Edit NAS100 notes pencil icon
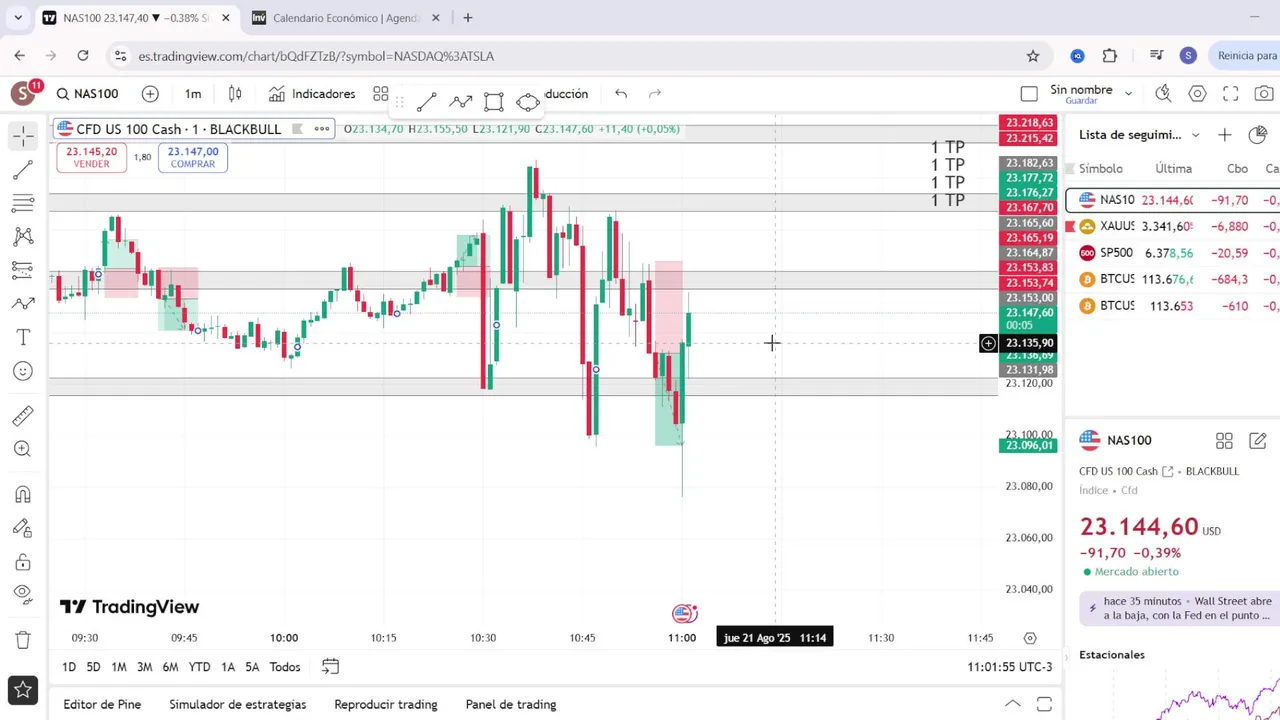1280x720 pixels. point(1258,440)
